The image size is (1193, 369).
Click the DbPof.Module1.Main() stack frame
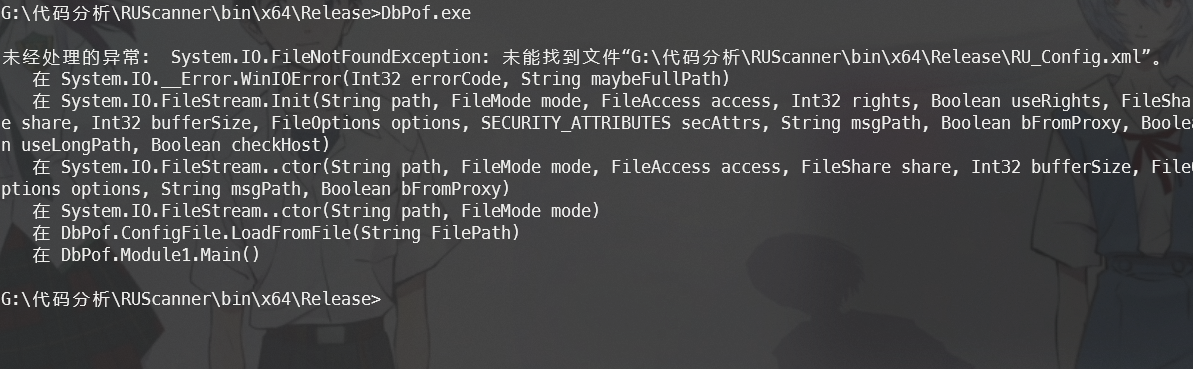(161, 255)
